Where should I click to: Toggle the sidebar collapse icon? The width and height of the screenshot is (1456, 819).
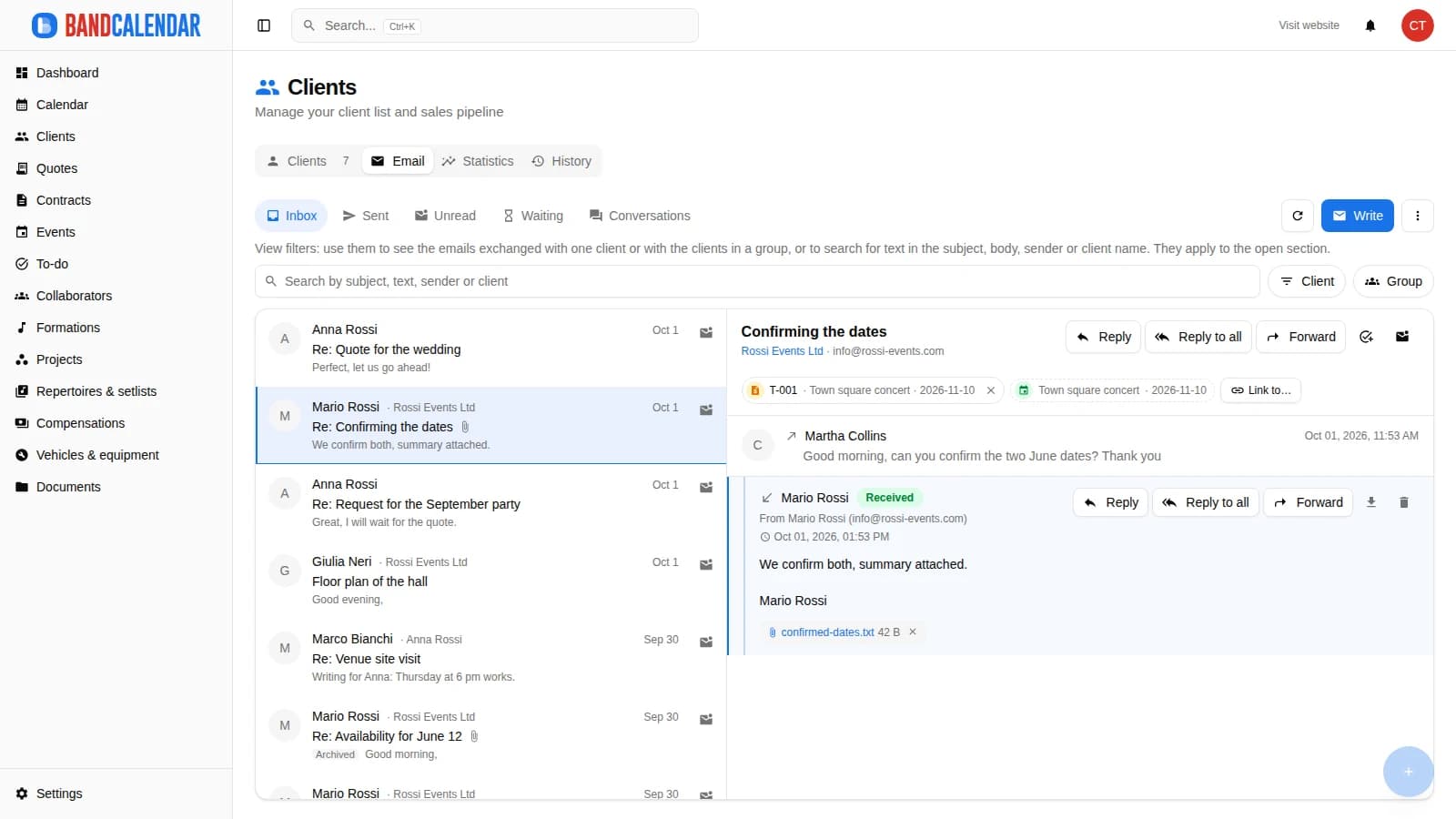(264, 25)
